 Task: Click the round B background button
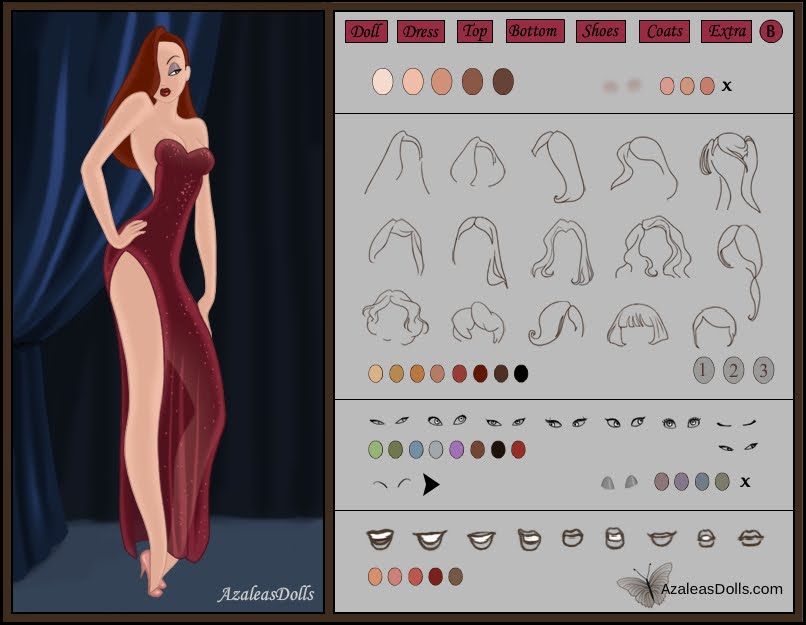tap(771, 31)
